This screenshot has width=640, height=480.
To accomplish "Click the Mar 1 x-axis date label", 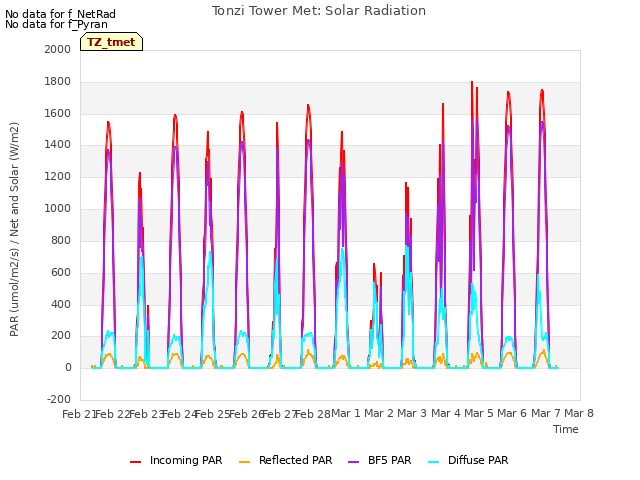I will (346, 413).
